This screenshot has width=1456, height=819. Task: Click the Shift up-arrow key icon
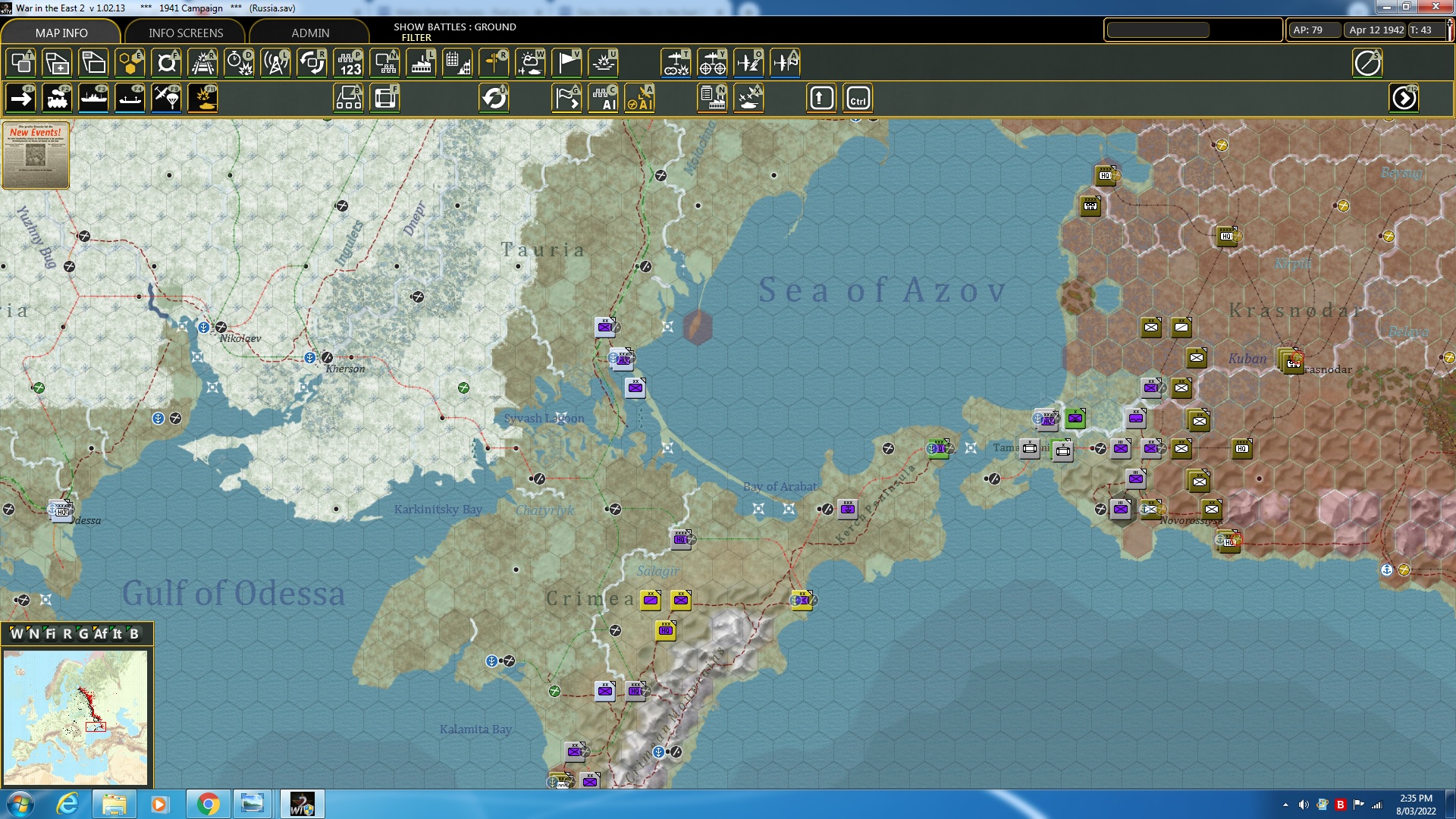pos(821,99)
